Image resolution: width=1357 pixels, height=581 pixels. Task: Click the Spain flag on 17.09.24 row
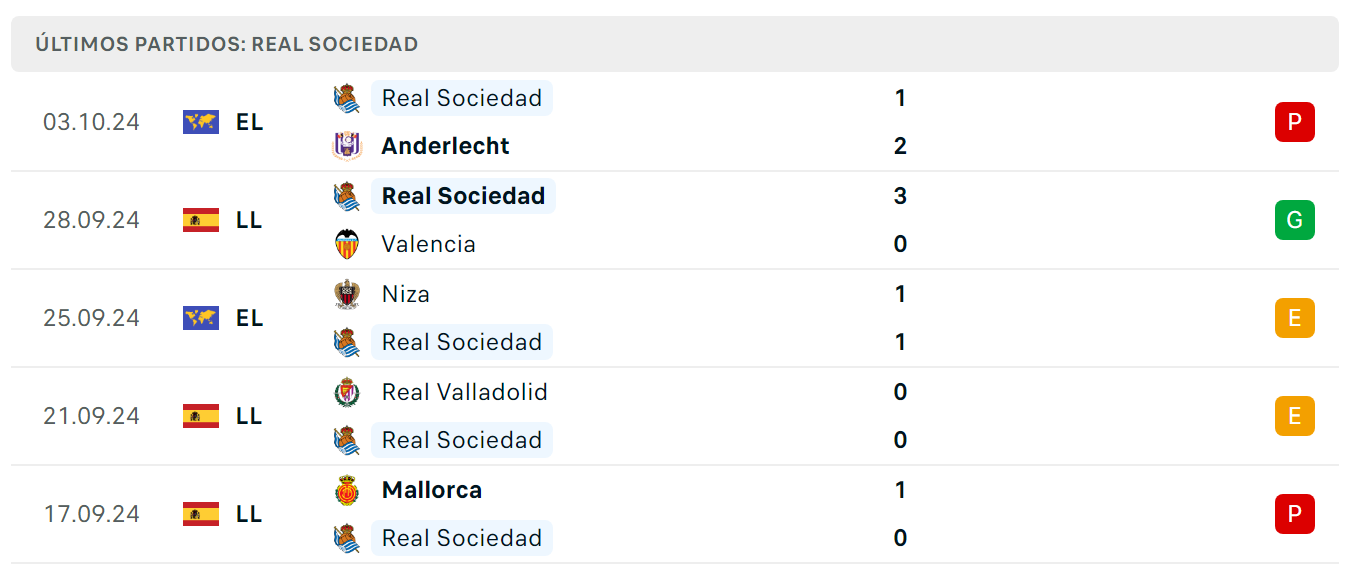coord(201,514)
